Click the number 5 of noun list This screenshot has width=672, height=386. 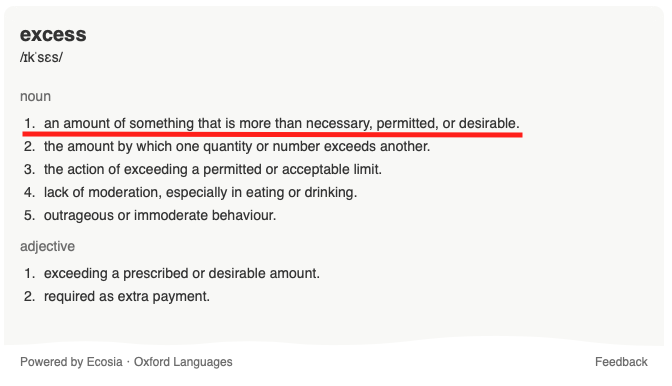click(x=29, y=215)
